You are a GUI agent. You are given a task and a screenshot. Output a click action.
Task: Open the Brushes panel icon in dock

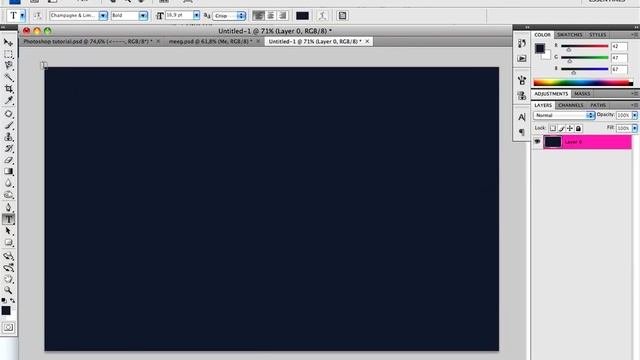pos(522,80)
